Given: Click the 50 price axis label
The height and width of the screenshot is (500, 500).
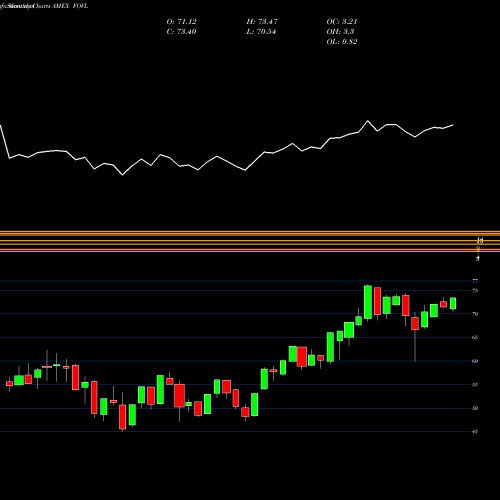Looking at the screenshot, I should pos(475,408).
